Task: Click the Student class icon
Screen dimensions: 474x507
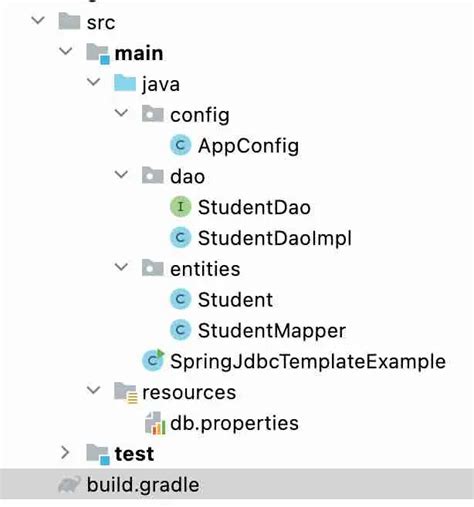Action: 180,299
